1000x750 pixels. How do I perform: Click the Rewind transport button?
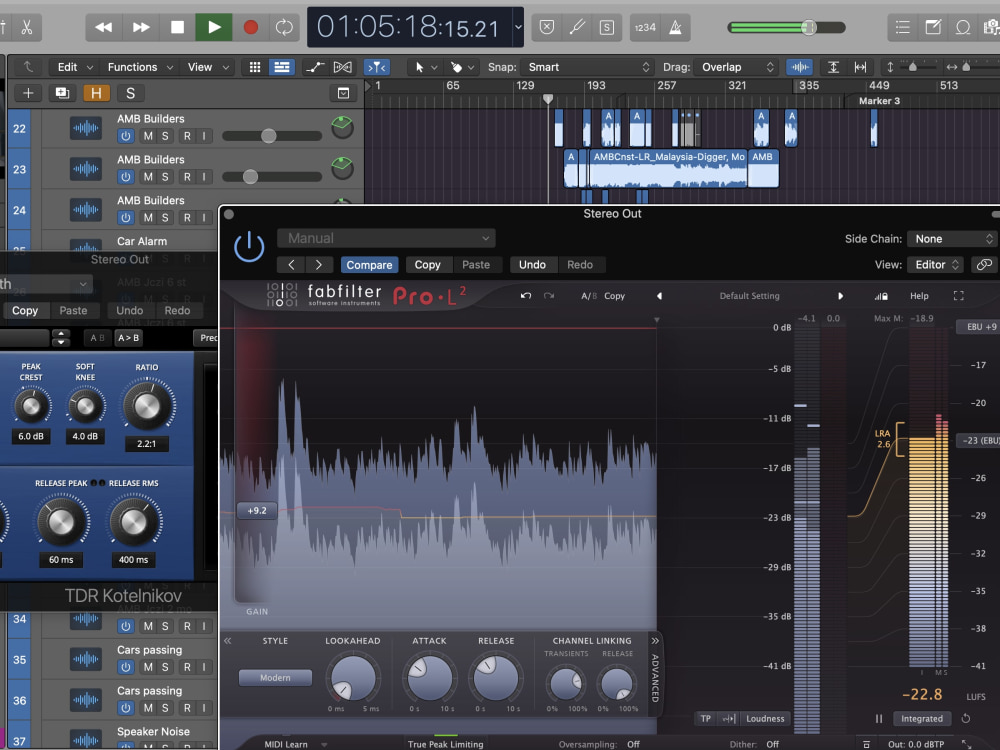[104, 27]
